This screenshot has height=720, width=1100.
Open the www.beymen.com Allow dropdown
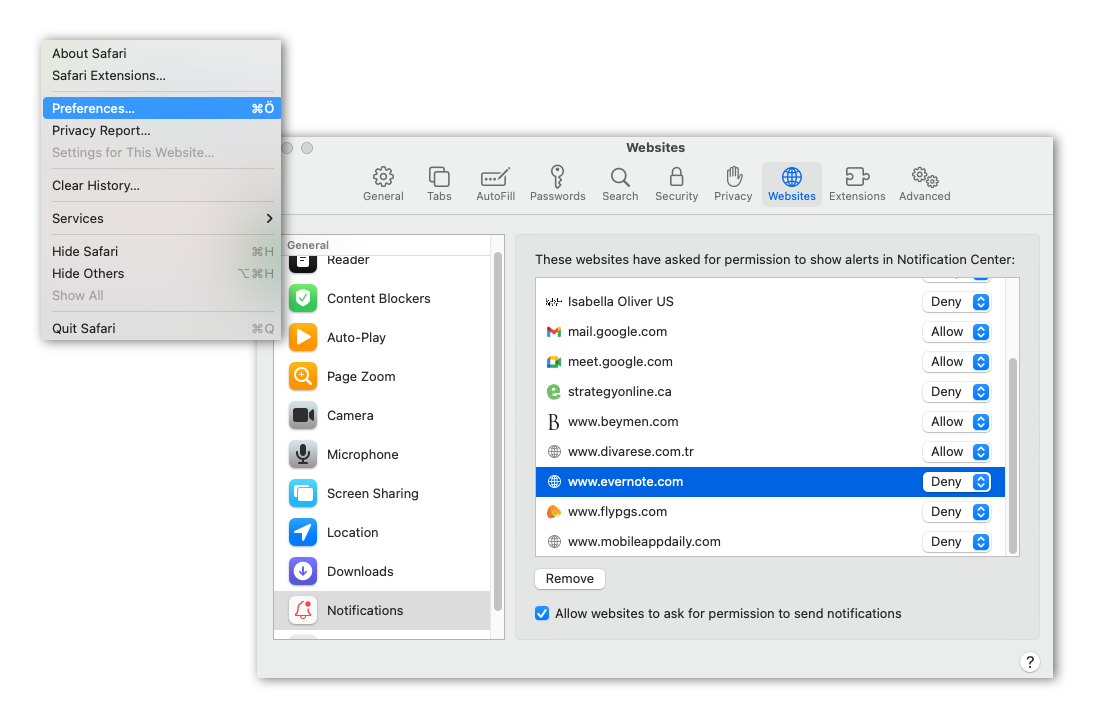point(956,422)
